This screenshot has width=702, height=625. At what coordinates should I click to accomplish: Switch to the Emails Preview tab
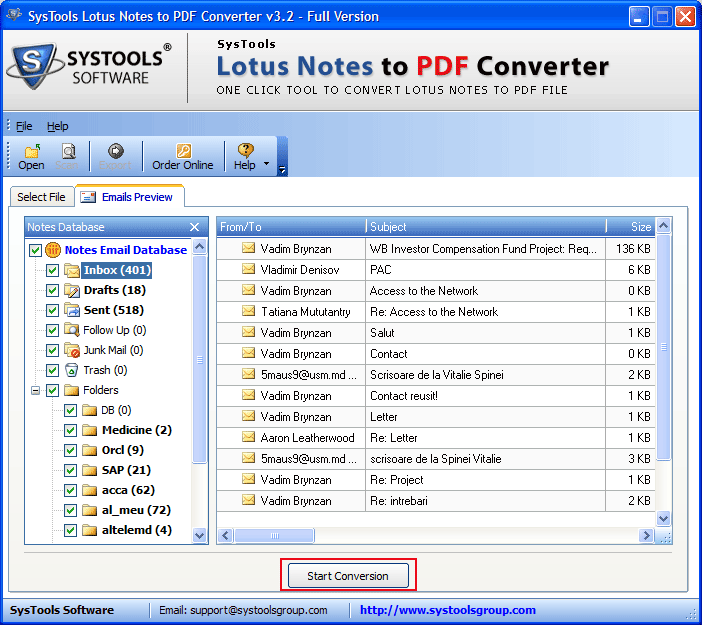point(130,197)
